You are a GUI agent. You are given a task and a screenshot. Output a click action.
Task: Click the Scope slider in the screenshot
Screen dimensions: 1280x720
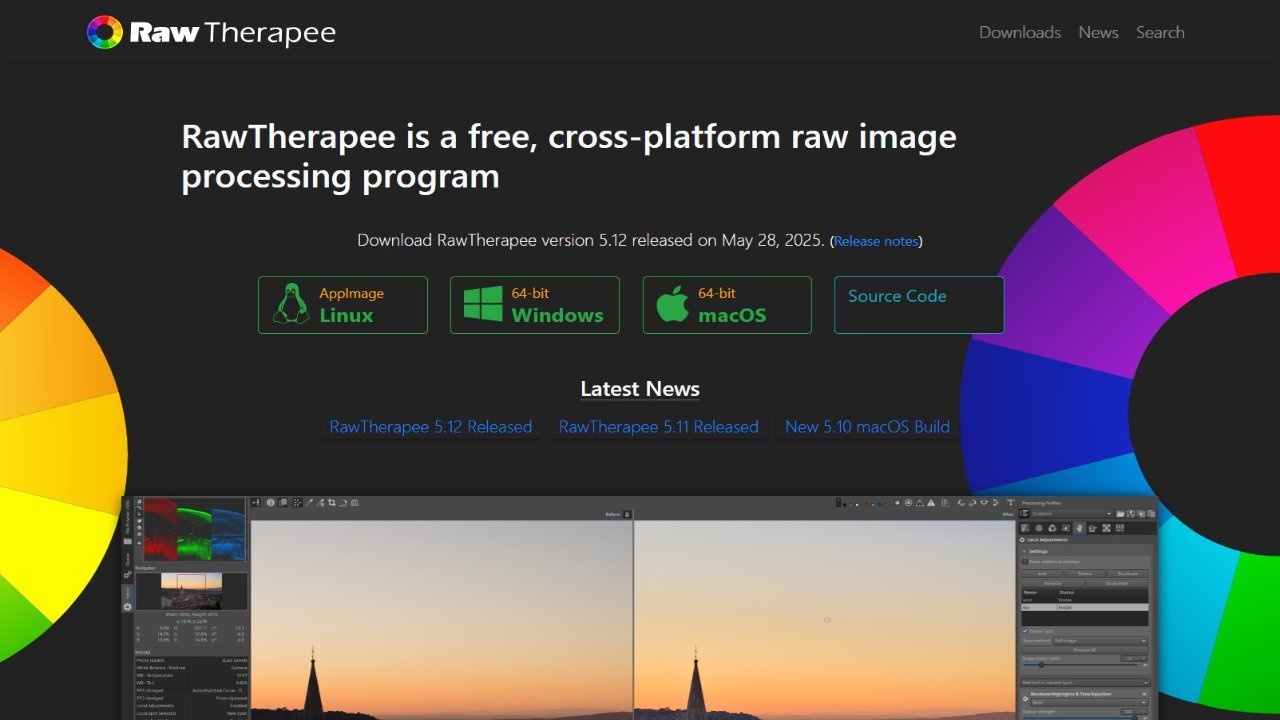1080,665
